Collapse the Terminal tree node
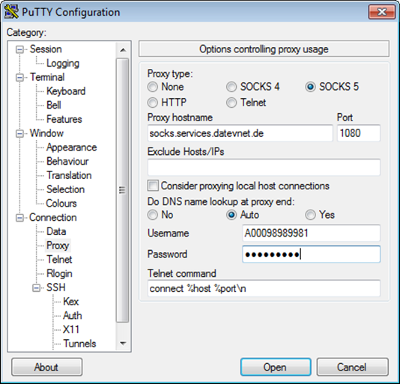 (20, 78)
